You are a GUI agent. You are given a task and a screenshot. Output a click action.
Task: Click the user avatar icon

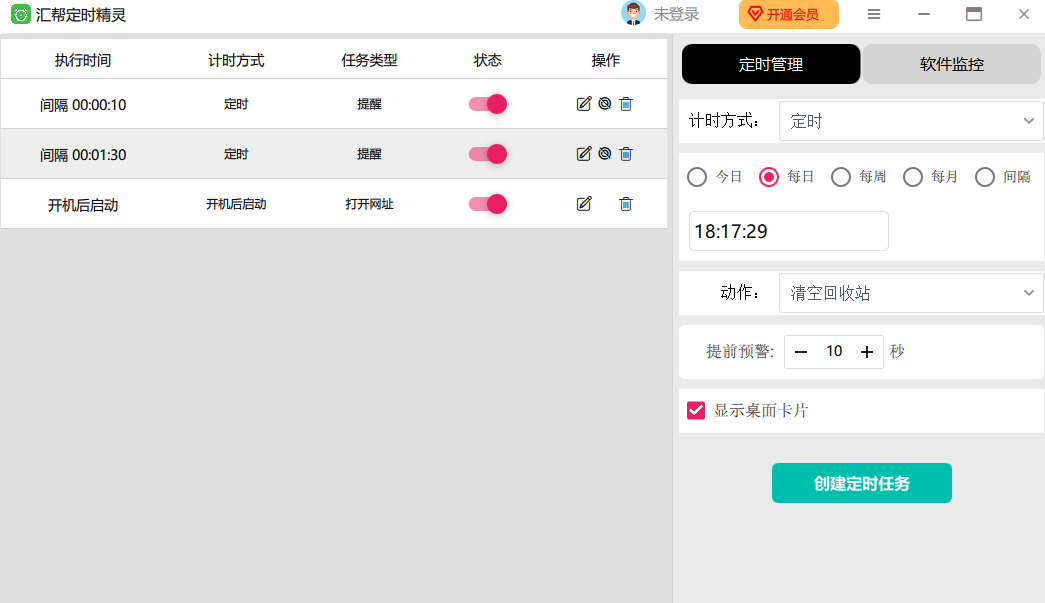click(x=632, y=14)
